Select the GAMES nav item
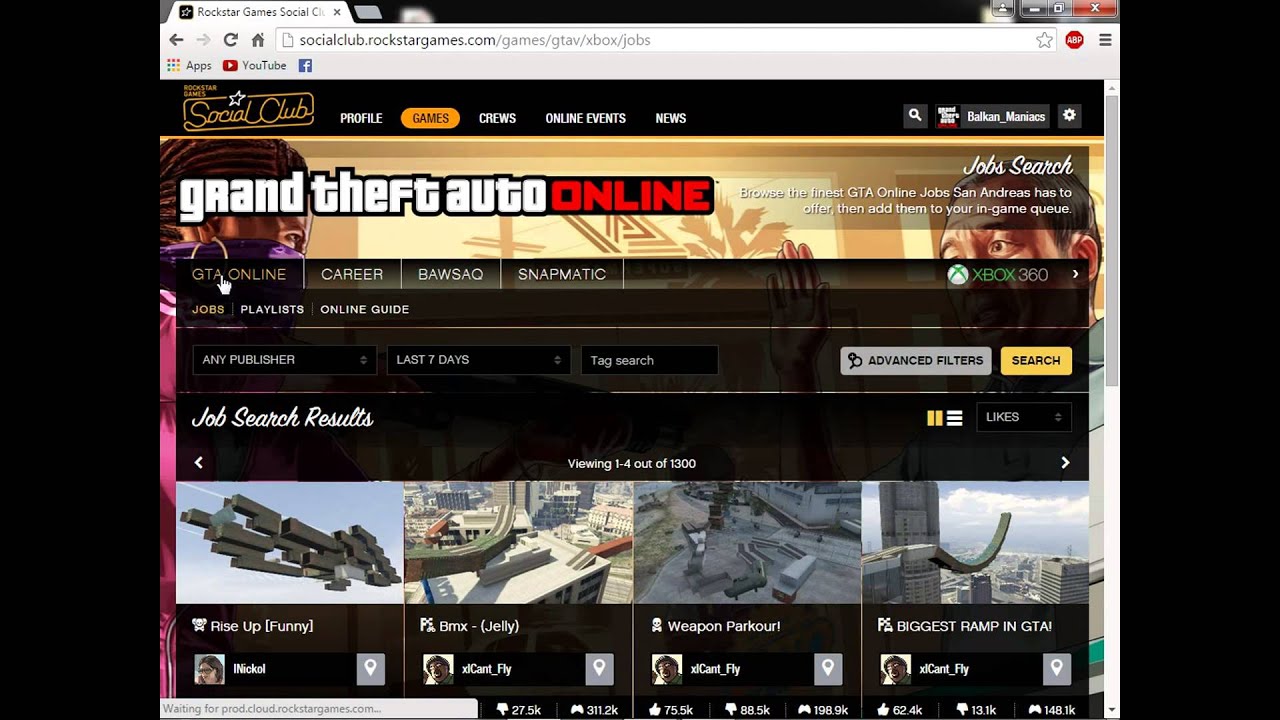Viewport: 1280px width, 720px height. tap(430, 118)
